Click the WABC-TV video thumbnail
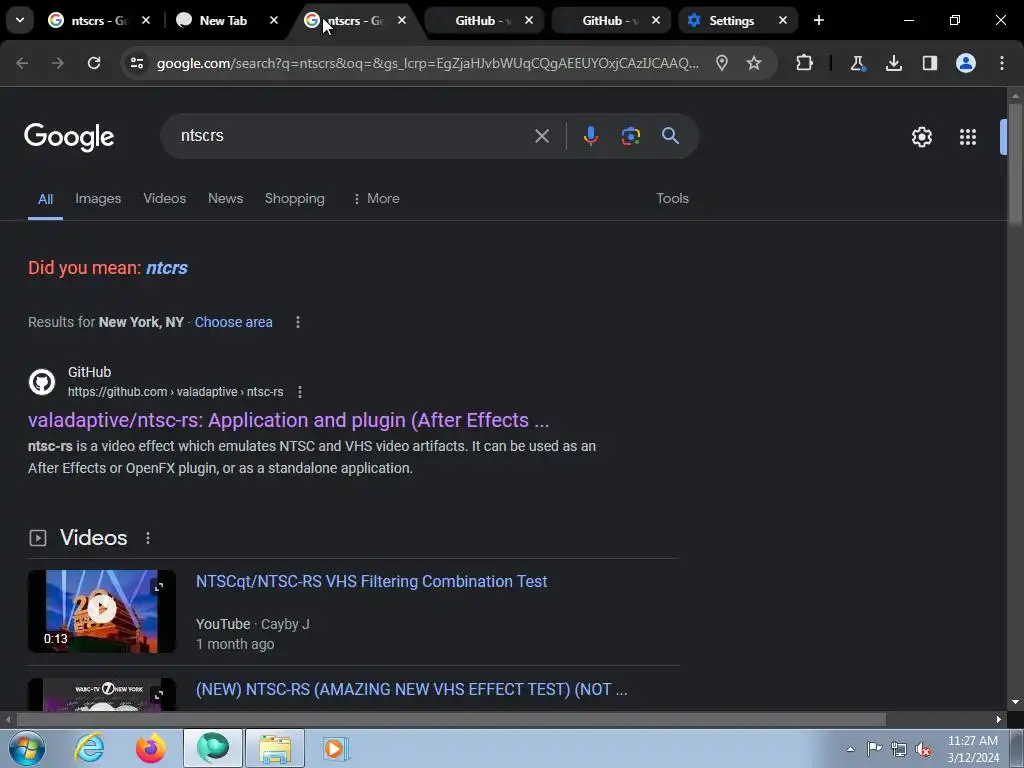This screenshot has width=1024, height=768. click(102, 694)
